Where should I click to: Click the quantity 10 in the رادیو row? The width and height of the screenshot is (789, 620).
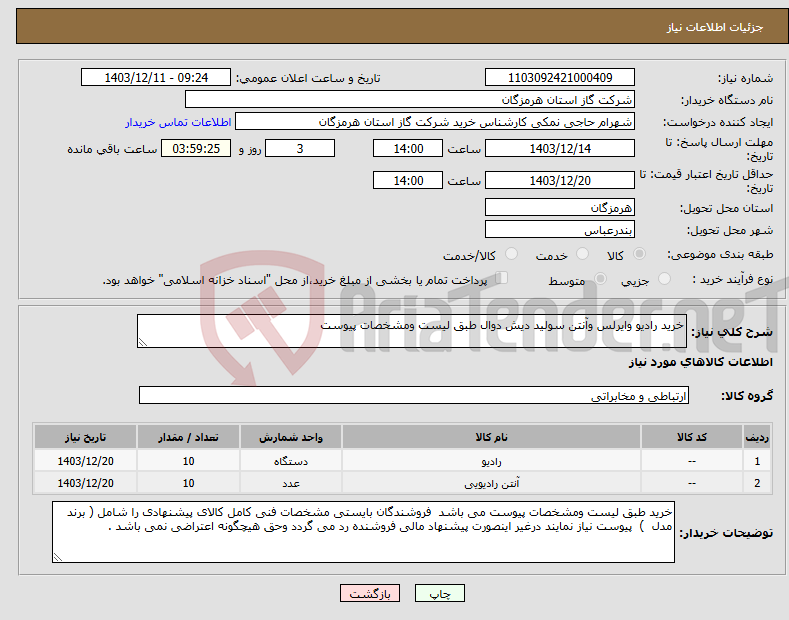(188, 461)
